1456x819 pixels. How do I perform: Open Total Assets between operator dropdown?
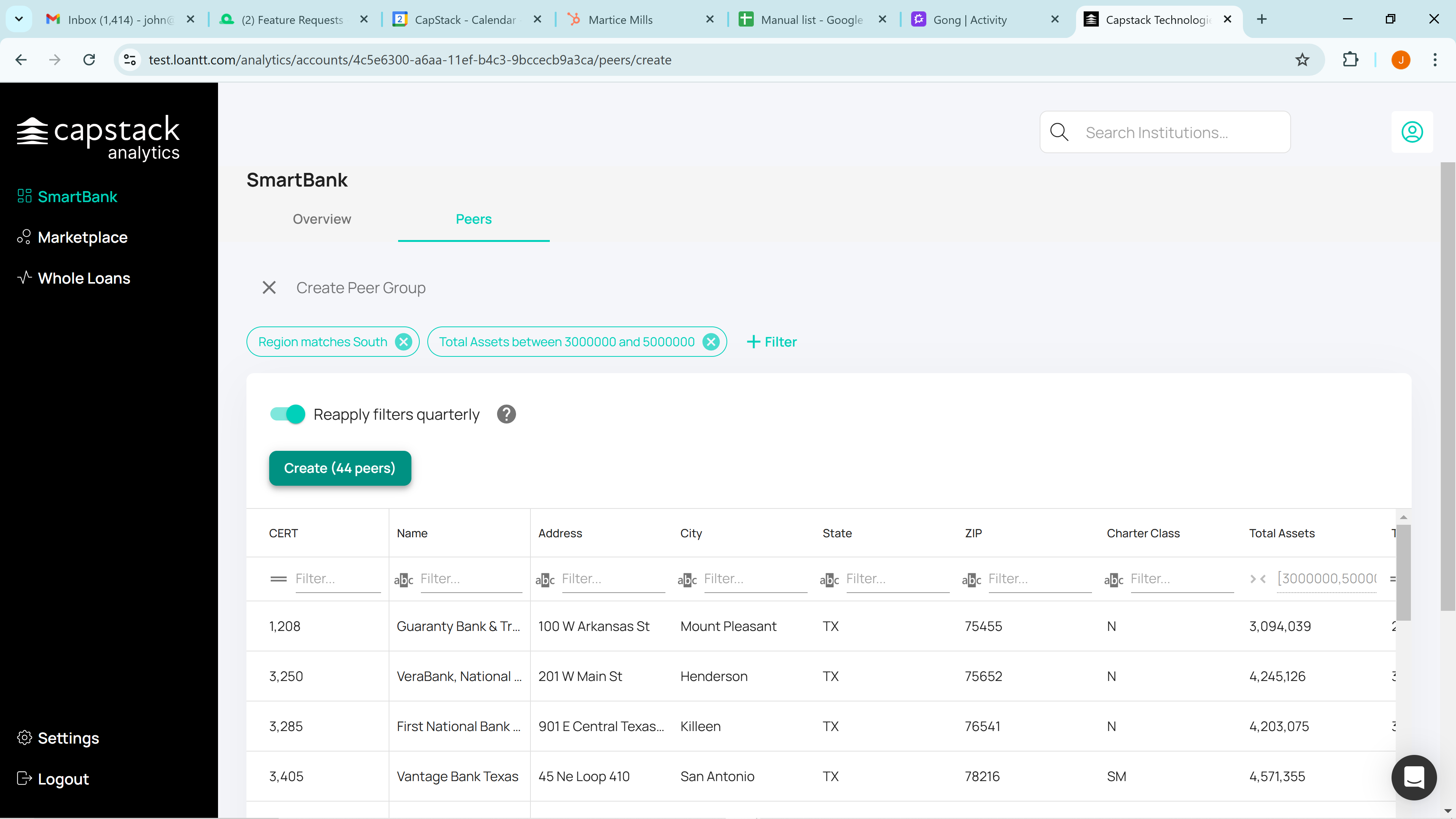[1258, 579]
